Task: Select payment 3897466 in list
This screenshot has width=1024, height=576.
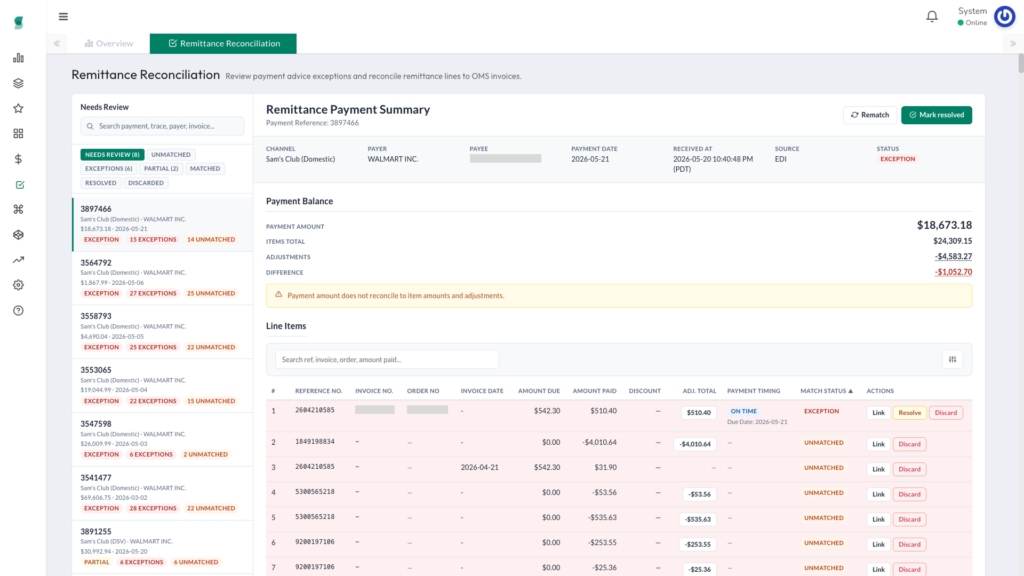Action: pos(163,224)
